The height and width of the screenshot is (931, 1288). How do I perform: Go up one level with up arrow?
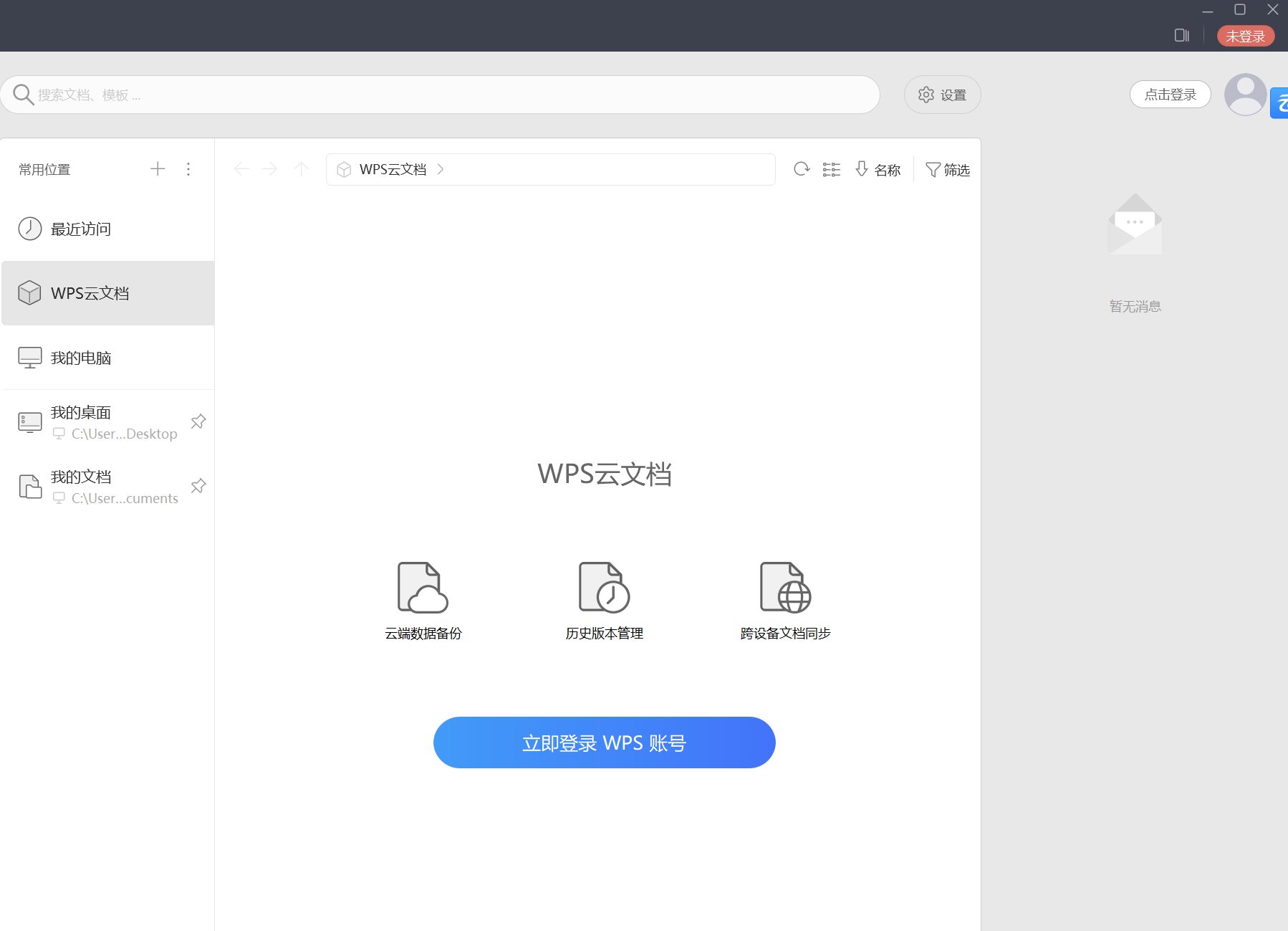coord(302,169)
